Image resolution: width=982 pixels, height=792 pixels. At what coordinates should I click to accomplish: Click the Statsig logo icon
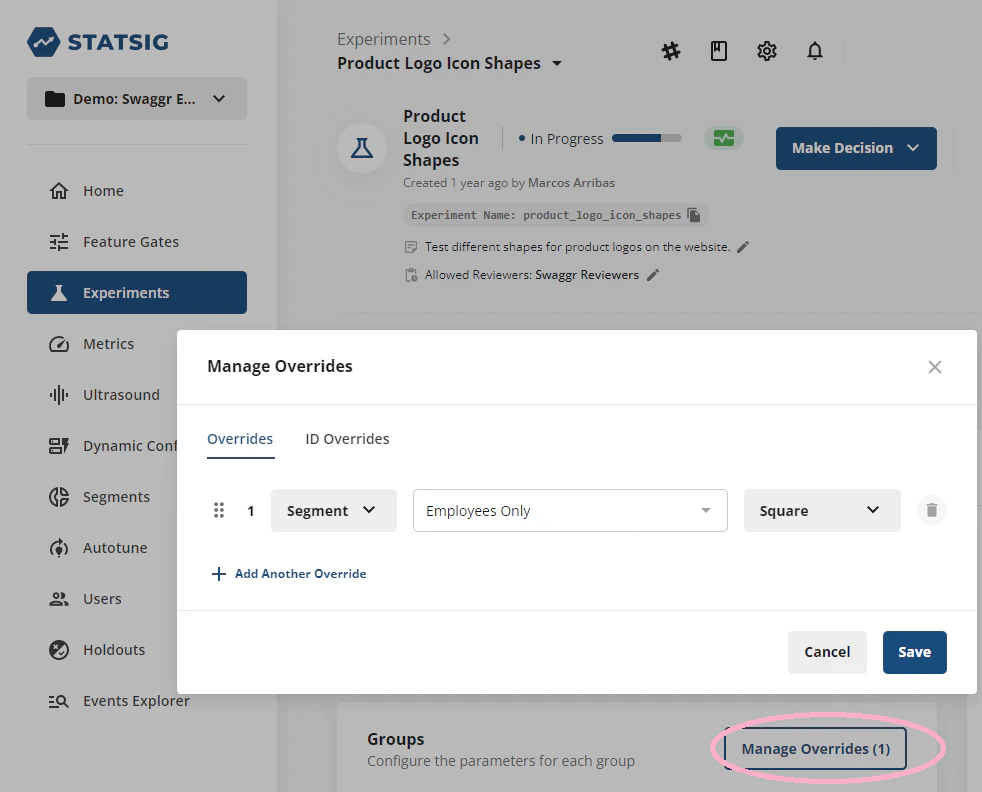point(43,42)
